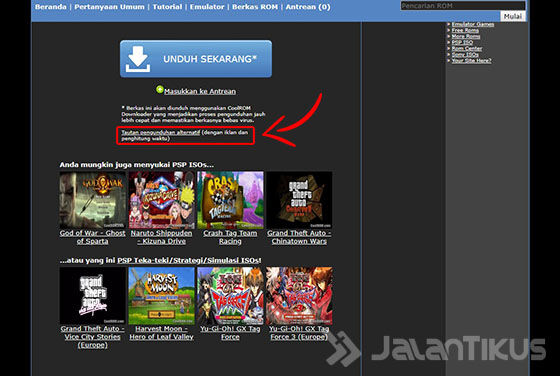Open Naruto Shippuden Kizuna Drive cover image
Image resolution: width=560 pixels, height=376 pixels.
[x=161, y=200]
